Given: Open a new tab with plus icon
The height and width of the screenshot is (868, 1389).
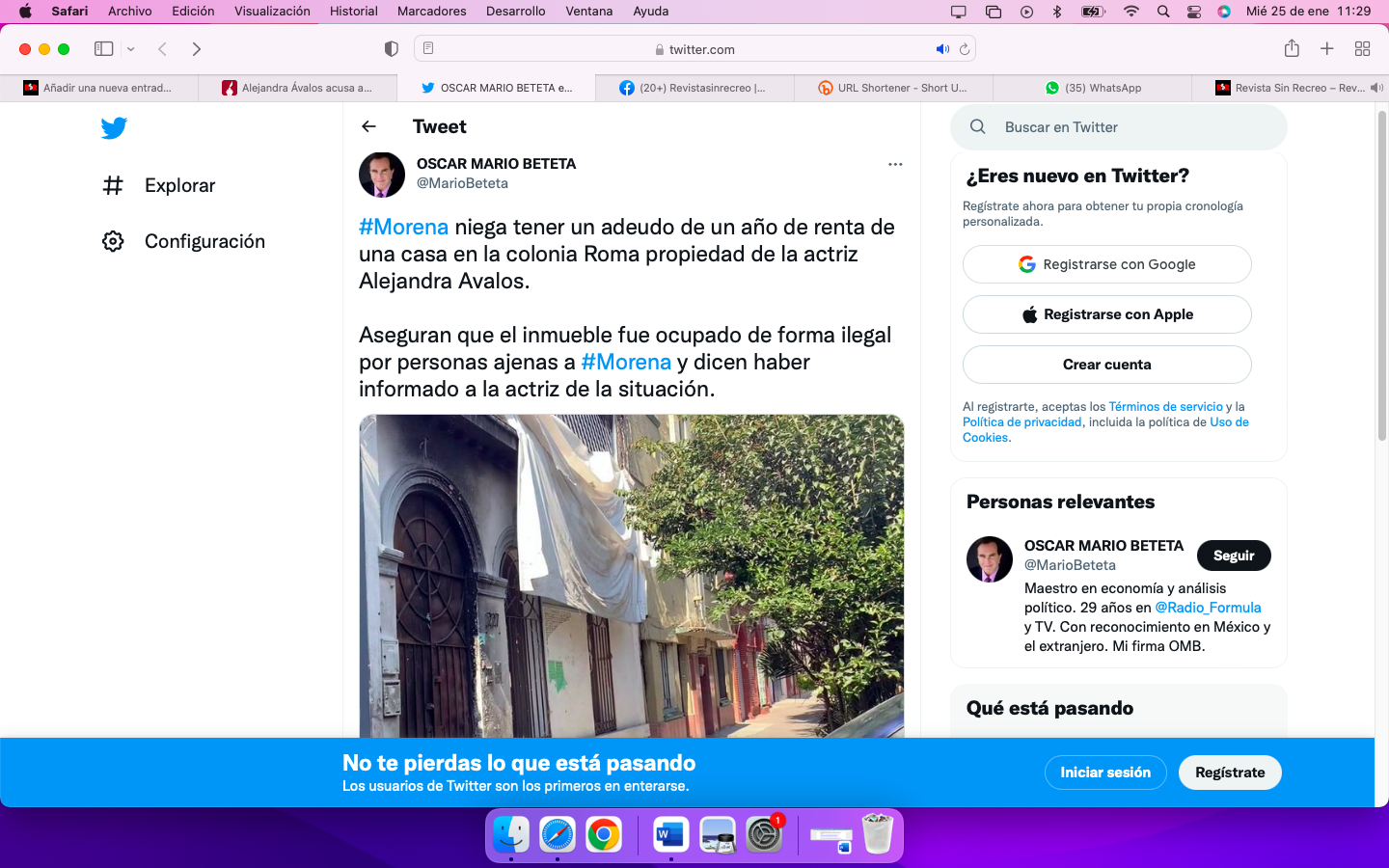Looking at the screenshot, I should tap(1327, 49).
